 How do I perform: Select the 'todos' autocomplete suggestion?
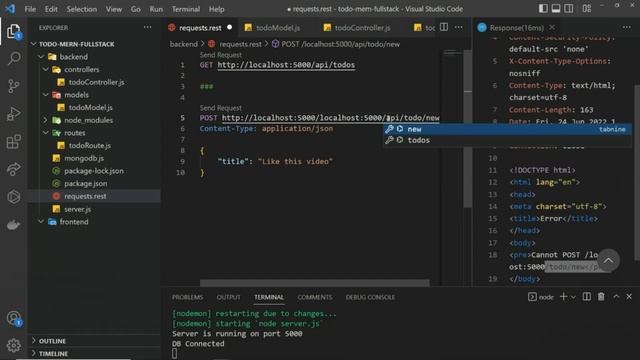[507, 140]
